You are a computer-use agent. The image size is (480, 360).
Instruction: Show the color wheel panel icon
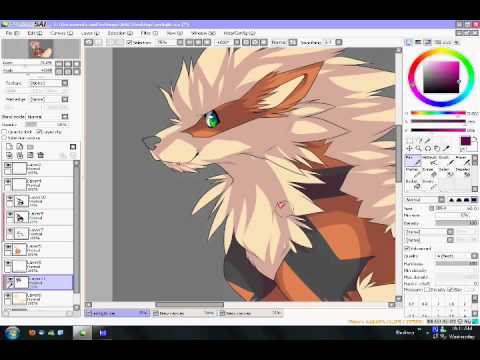409,42
